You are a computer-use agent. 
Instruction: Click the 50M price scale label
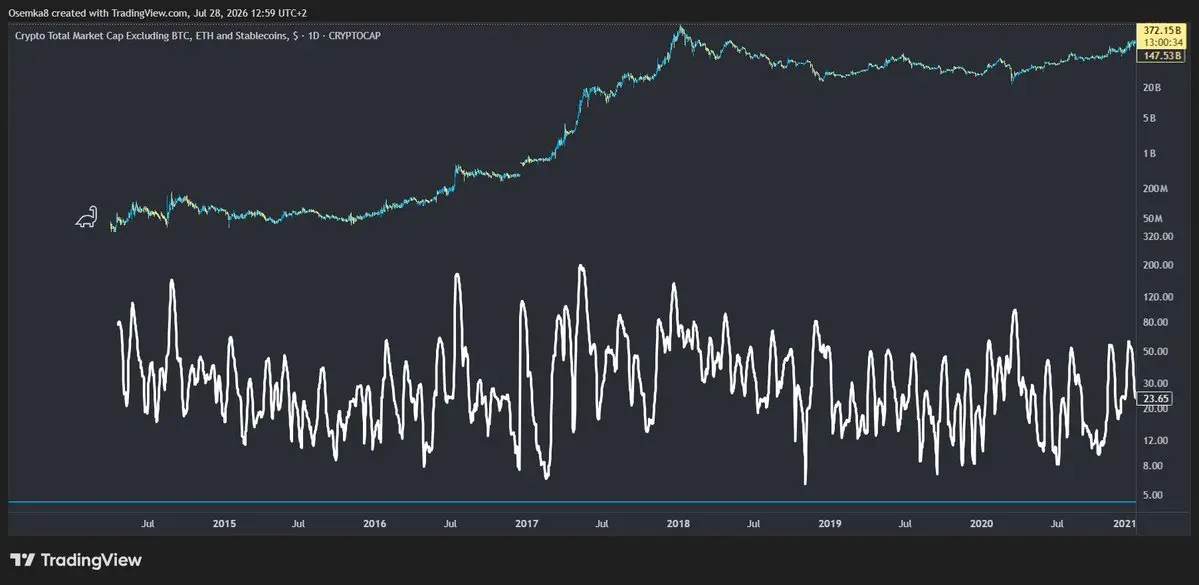[1152, 219]
